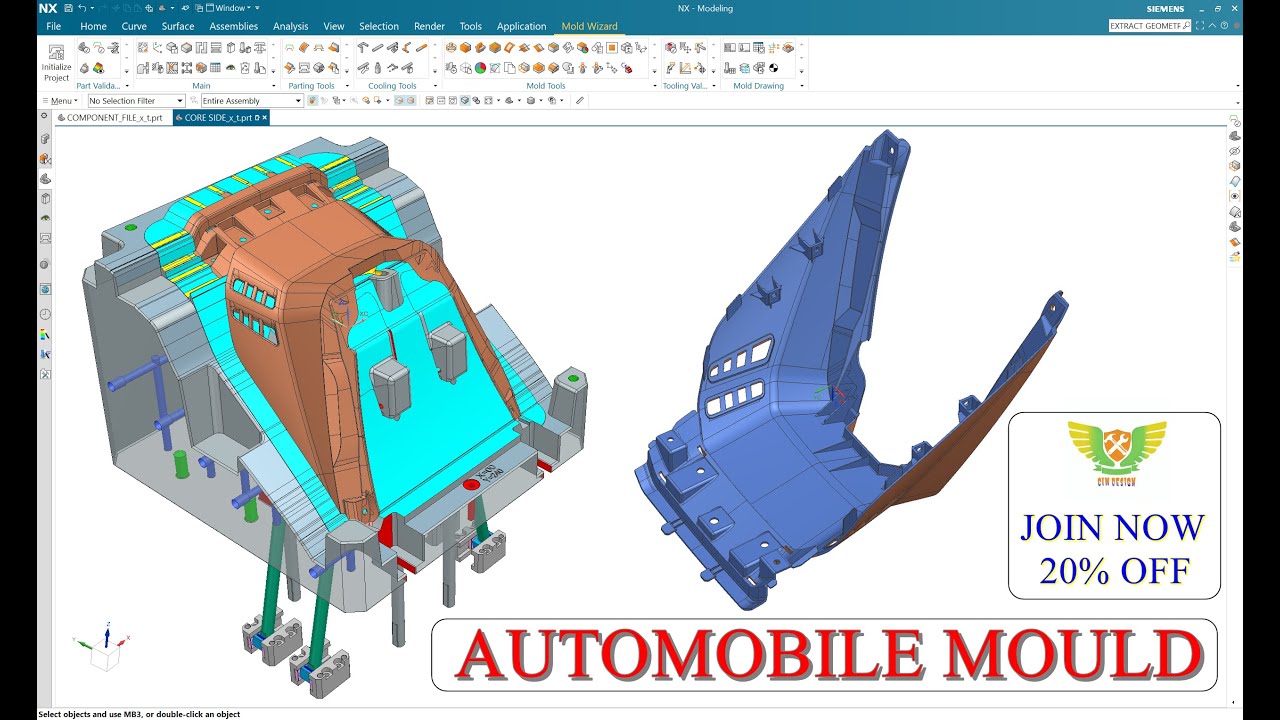Screen dimensions: 1280x720
Task: Expand the Cooling Tools group options
Action: coord(435,86)
